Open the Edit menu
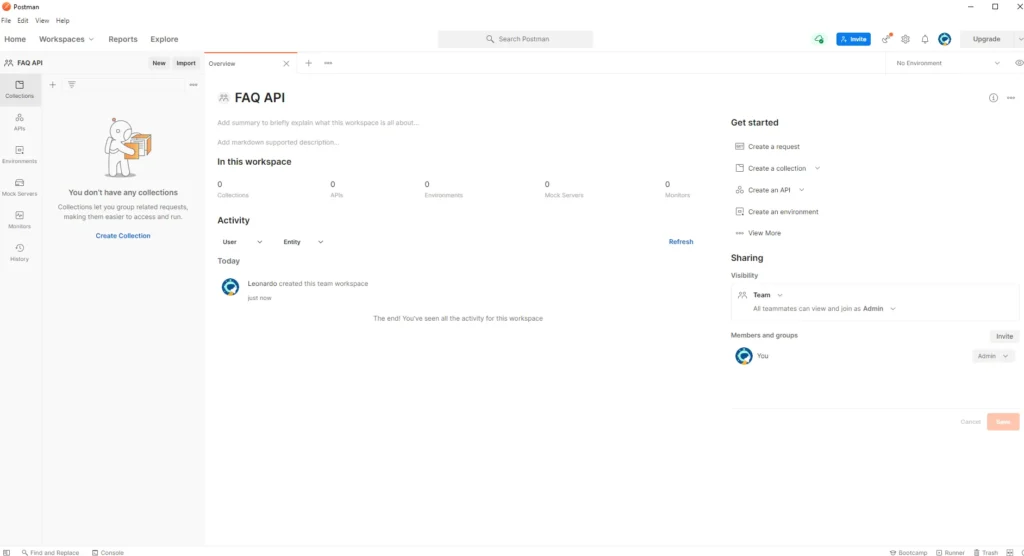Viewport: 1024px width, 556px height. pos(23,21)
